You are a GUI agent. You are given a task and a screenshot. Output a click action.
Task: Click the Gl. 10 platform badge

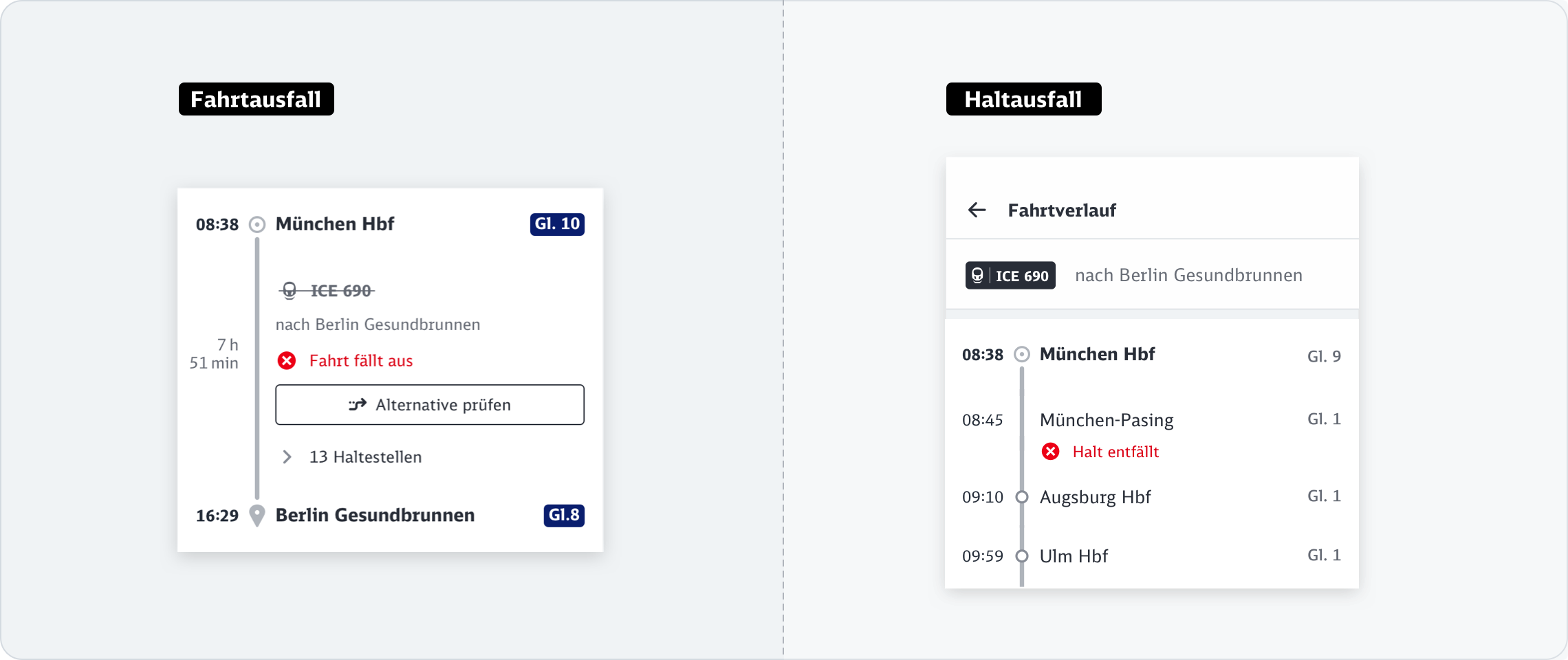point(557,224)
